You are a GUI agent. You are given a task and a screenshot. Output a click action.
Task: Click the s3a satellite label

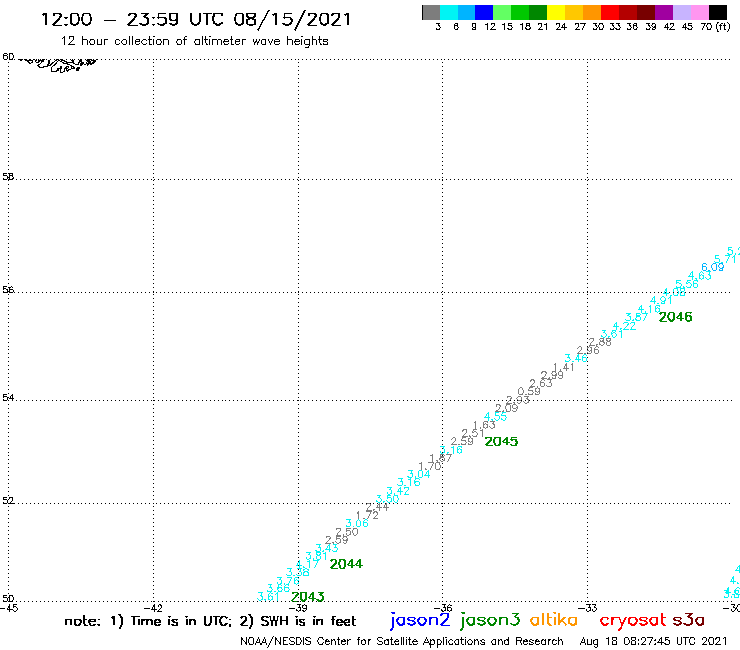point(688,620)
